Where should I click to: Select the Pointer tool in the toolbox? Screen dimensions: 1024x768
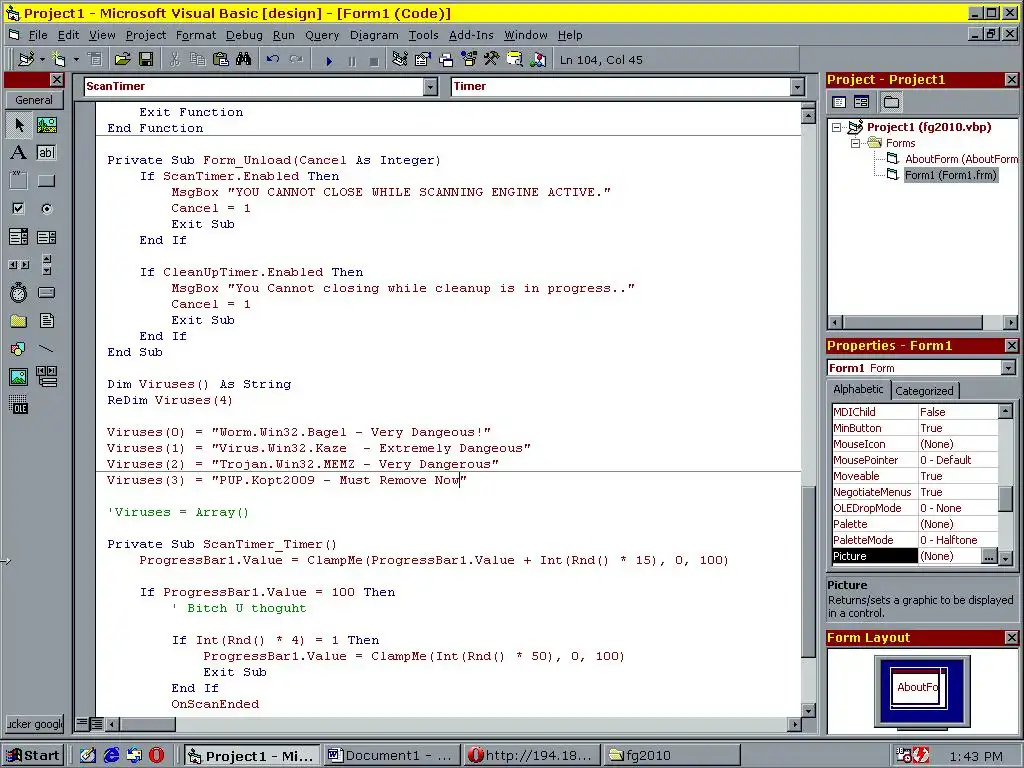[x=19, y=125]
